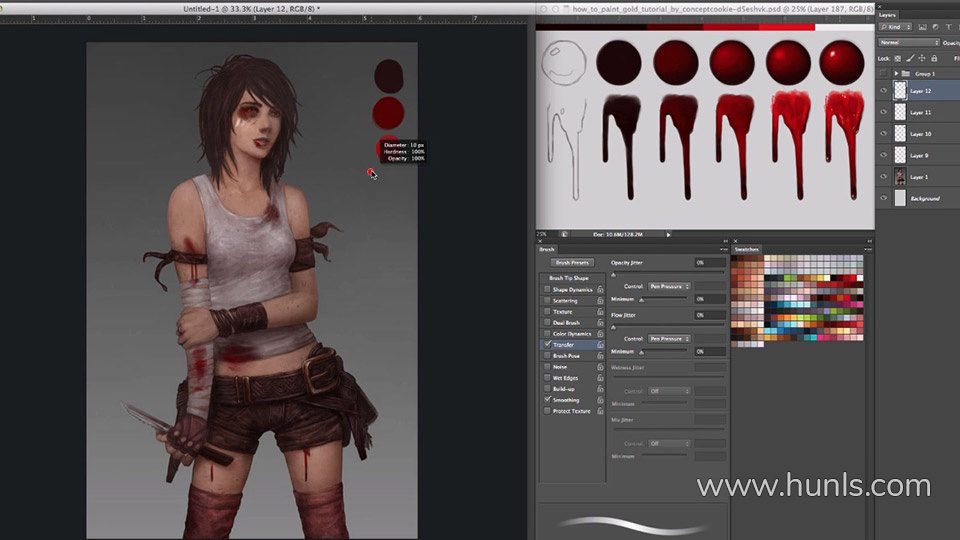The height and width of the screenshot is (540, 960).
Task: Click the lock icon beside Color Dynamics
Action: coord(600,333)
